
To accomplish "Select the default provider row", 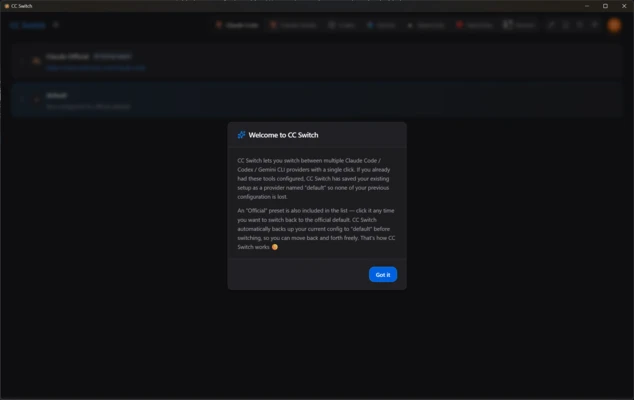I will tap(317, 100).
